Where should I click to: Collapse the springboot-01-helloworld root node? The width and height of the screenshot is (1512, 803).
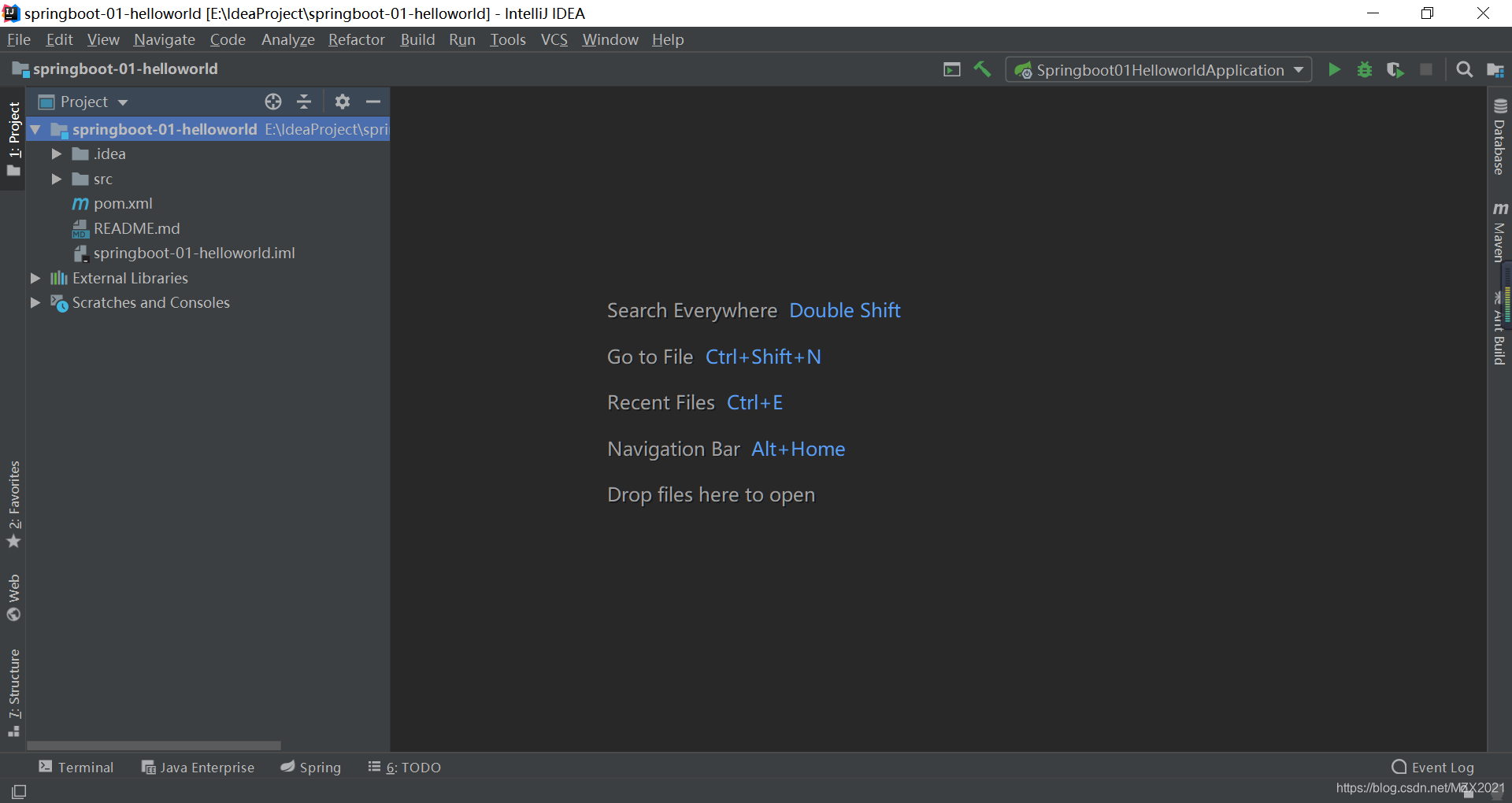click(35, 129)
